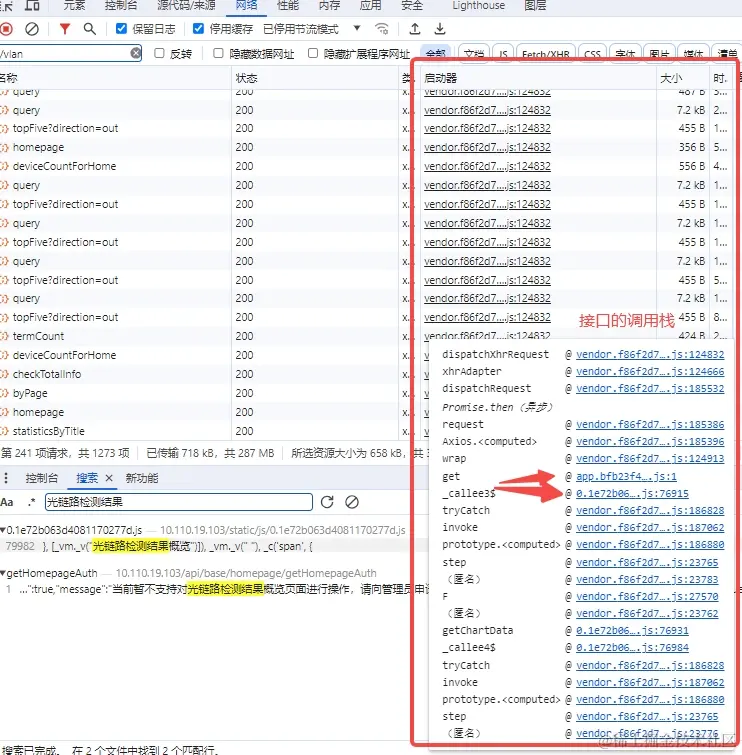Open throttling mode dropdown arrow
This screenshot has height=755, width=742.
(357, 28)
